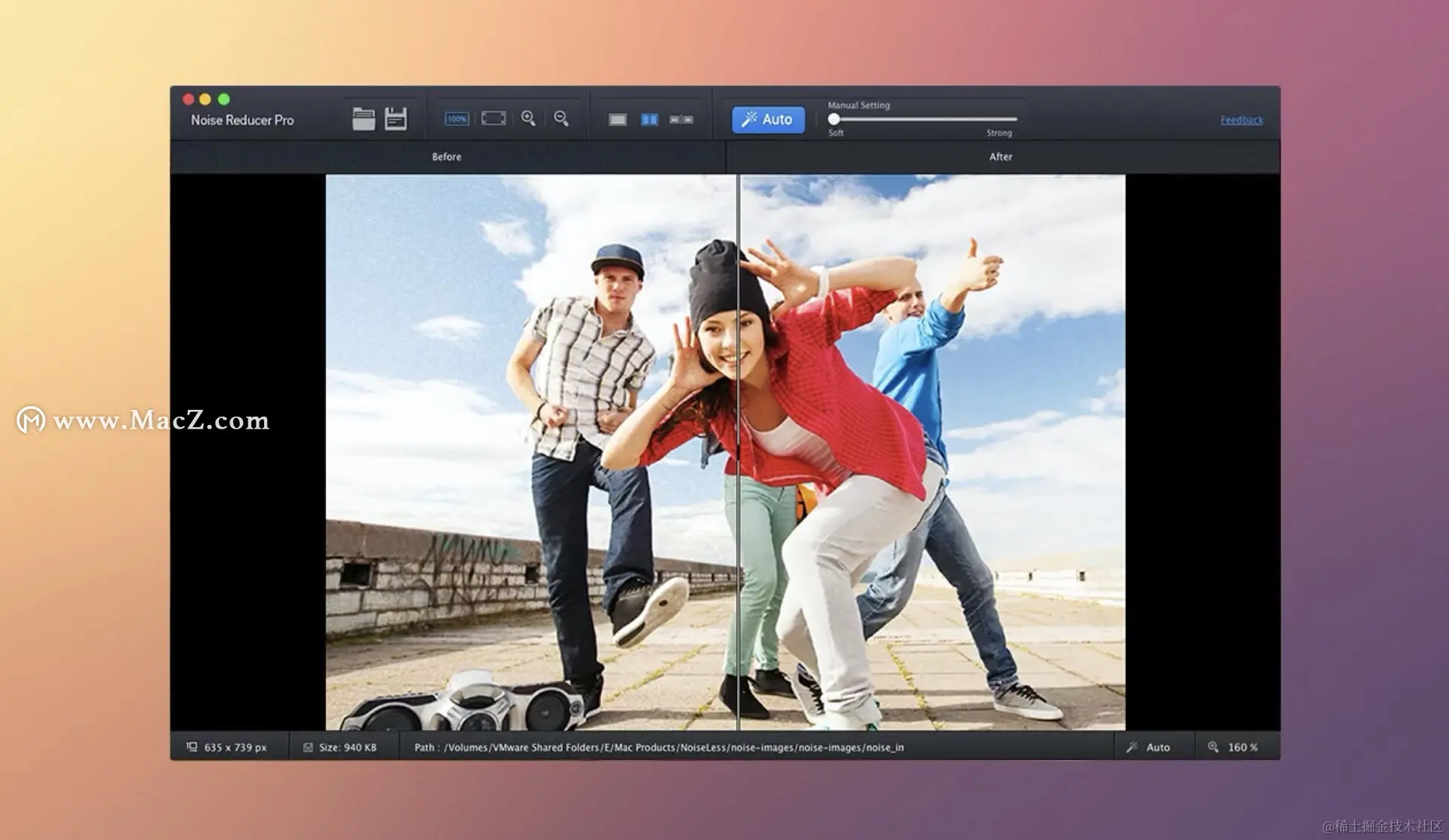Click the Strong end of the slider track

[1014, 119]
